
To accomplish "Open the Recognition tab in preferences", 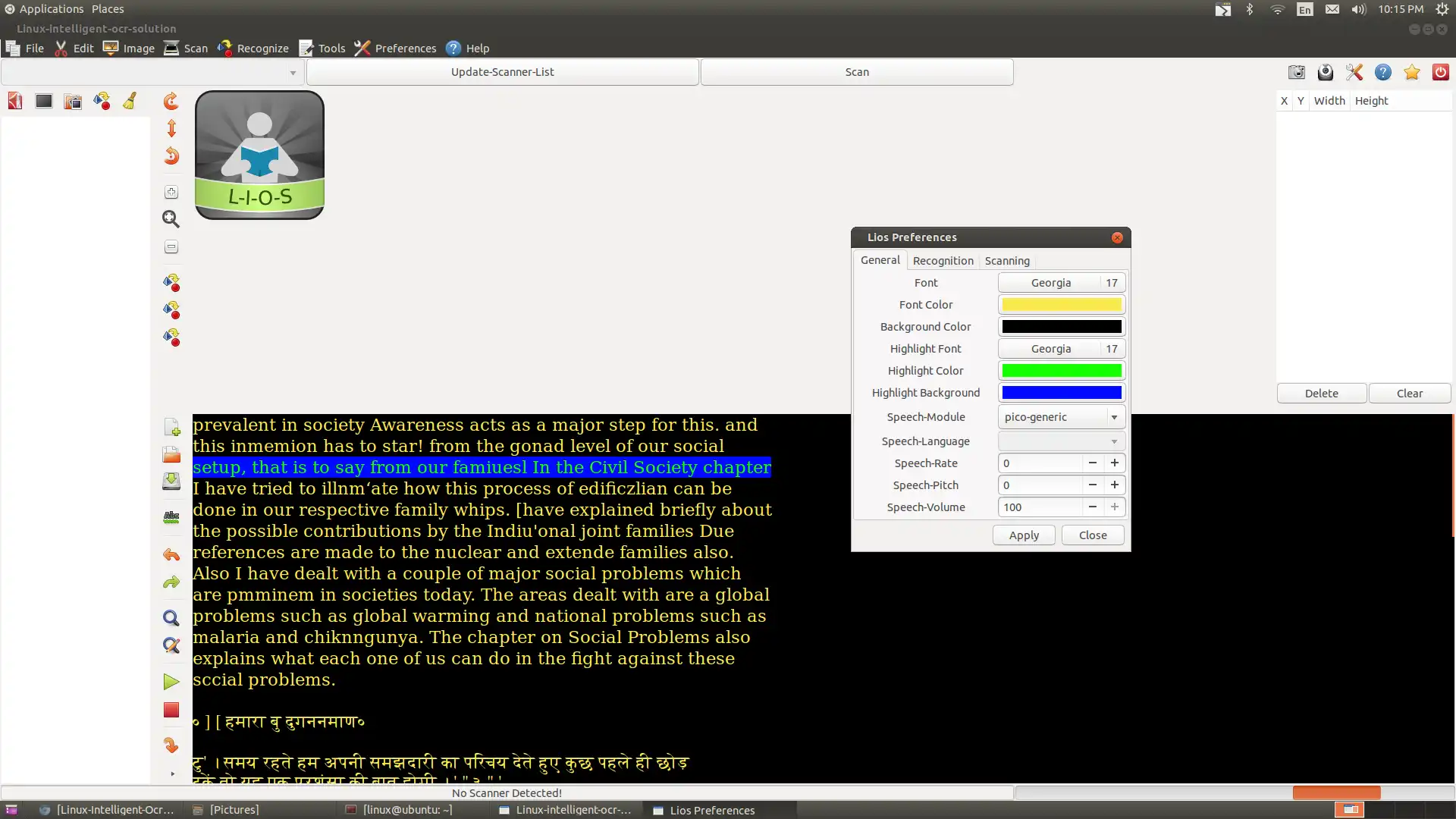I will click(x=941, y=260).
